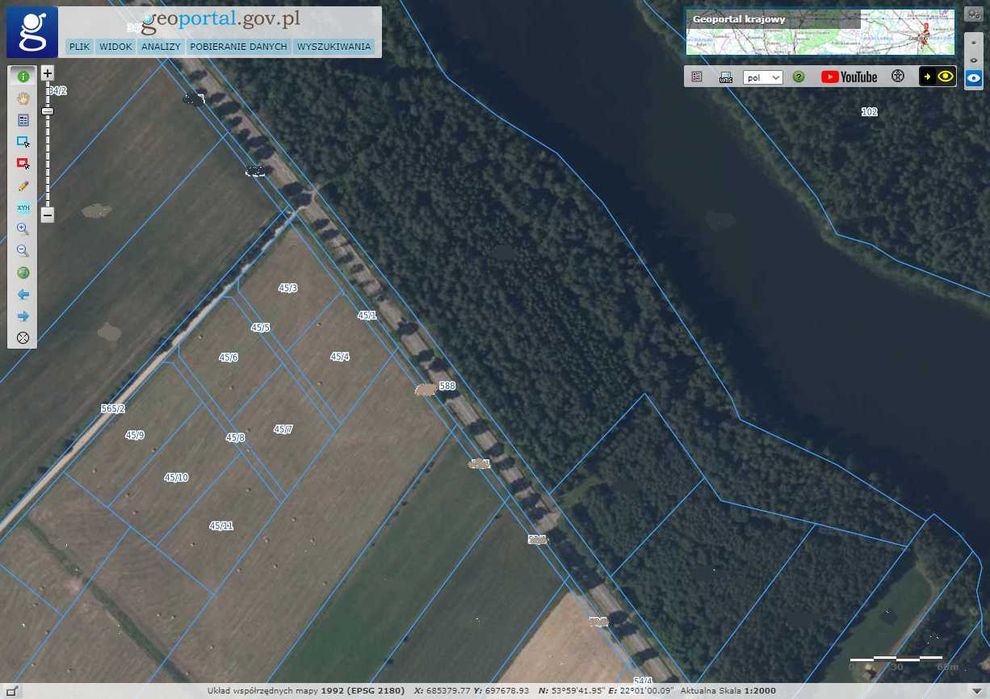Click the plus zoom-in button

[x=47, y=73]
